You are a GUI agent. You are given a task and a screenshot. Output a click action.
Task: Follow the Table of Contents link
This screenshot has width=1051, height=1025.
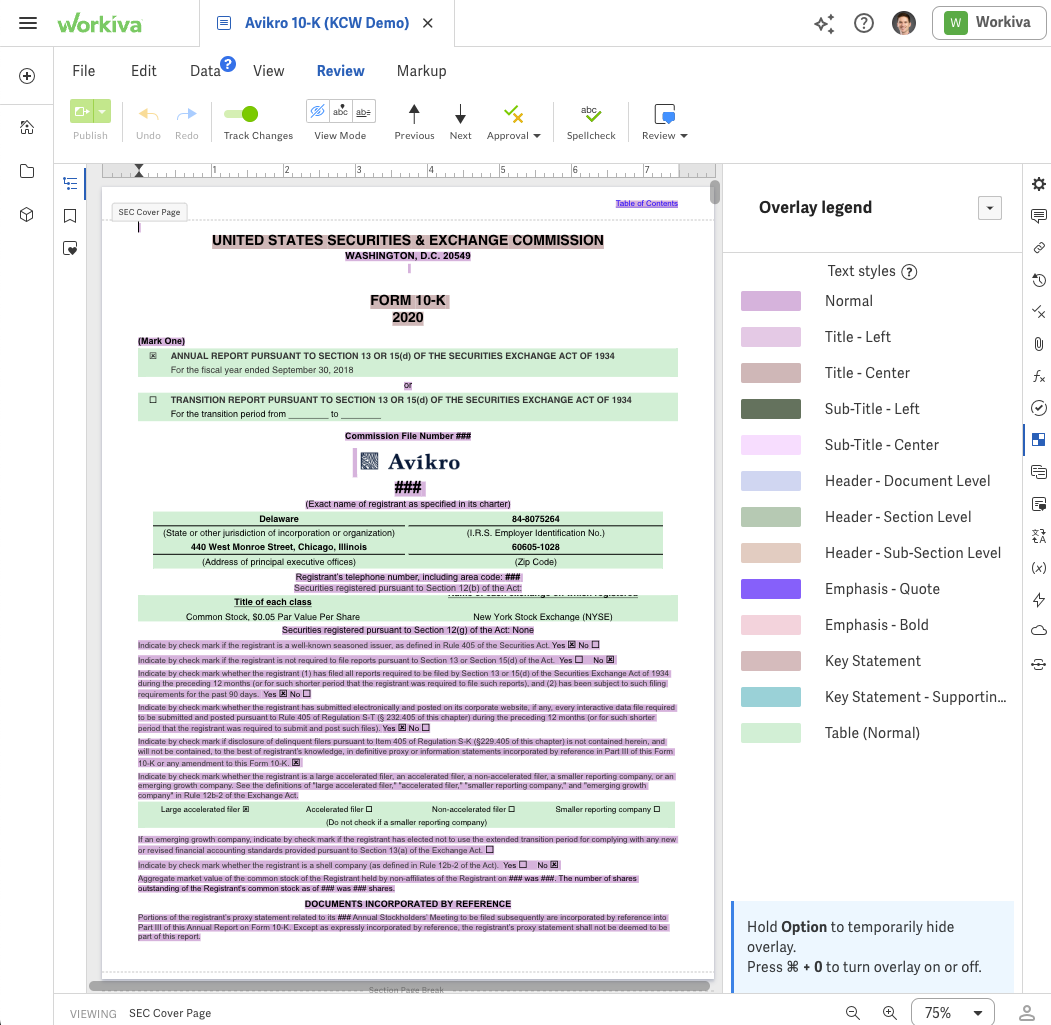647,203
